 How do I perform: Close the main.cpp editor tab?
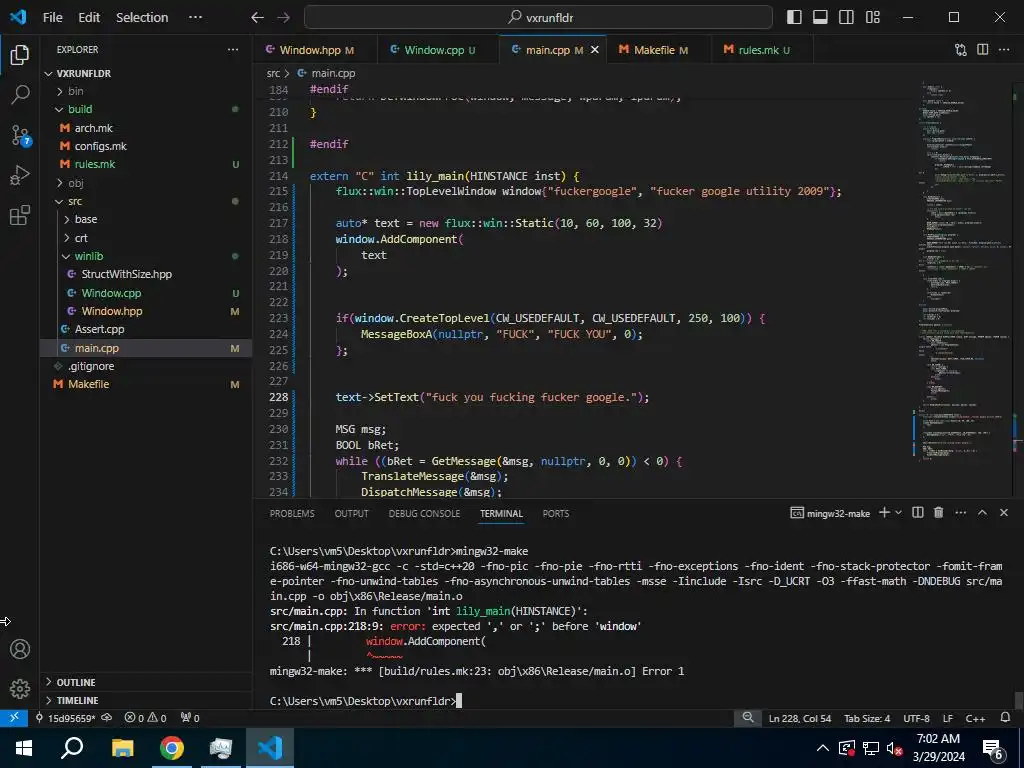pyautogui.click(x=595, y=50)
